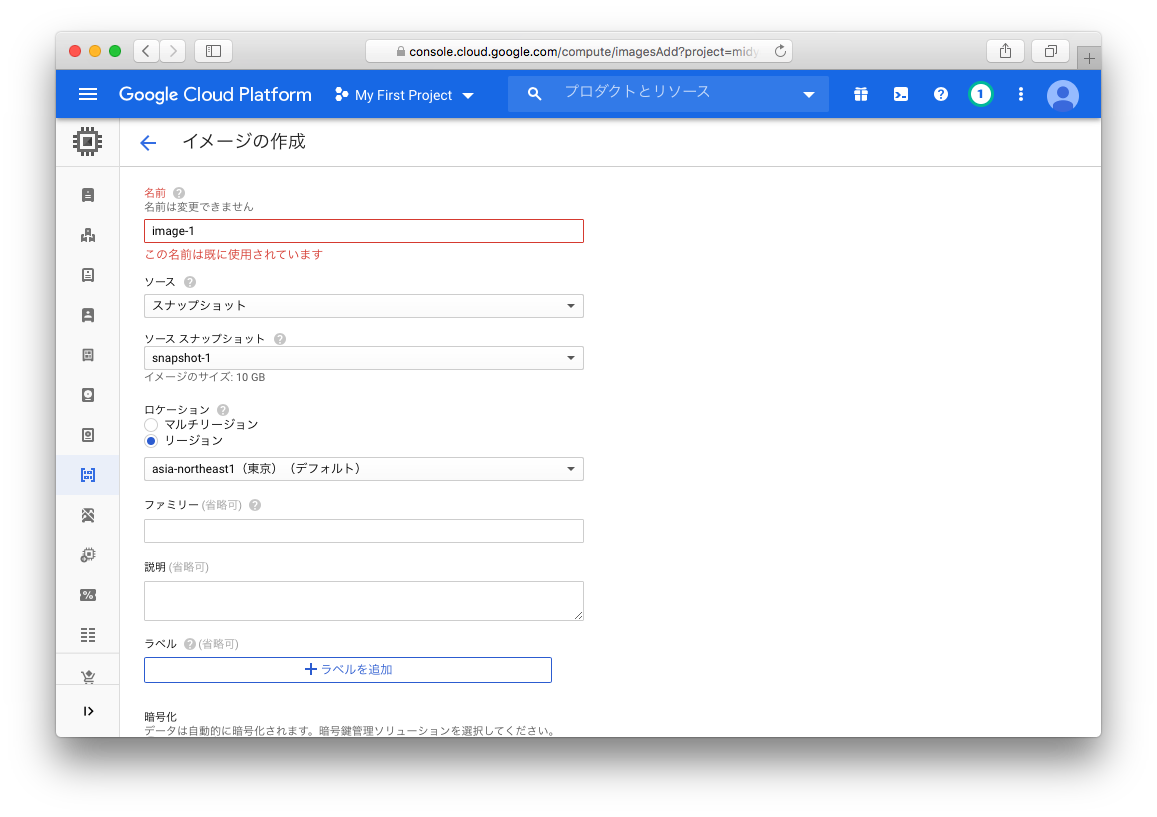
Task: Select the リージョン radio button
Action: (x=152, y=441)
